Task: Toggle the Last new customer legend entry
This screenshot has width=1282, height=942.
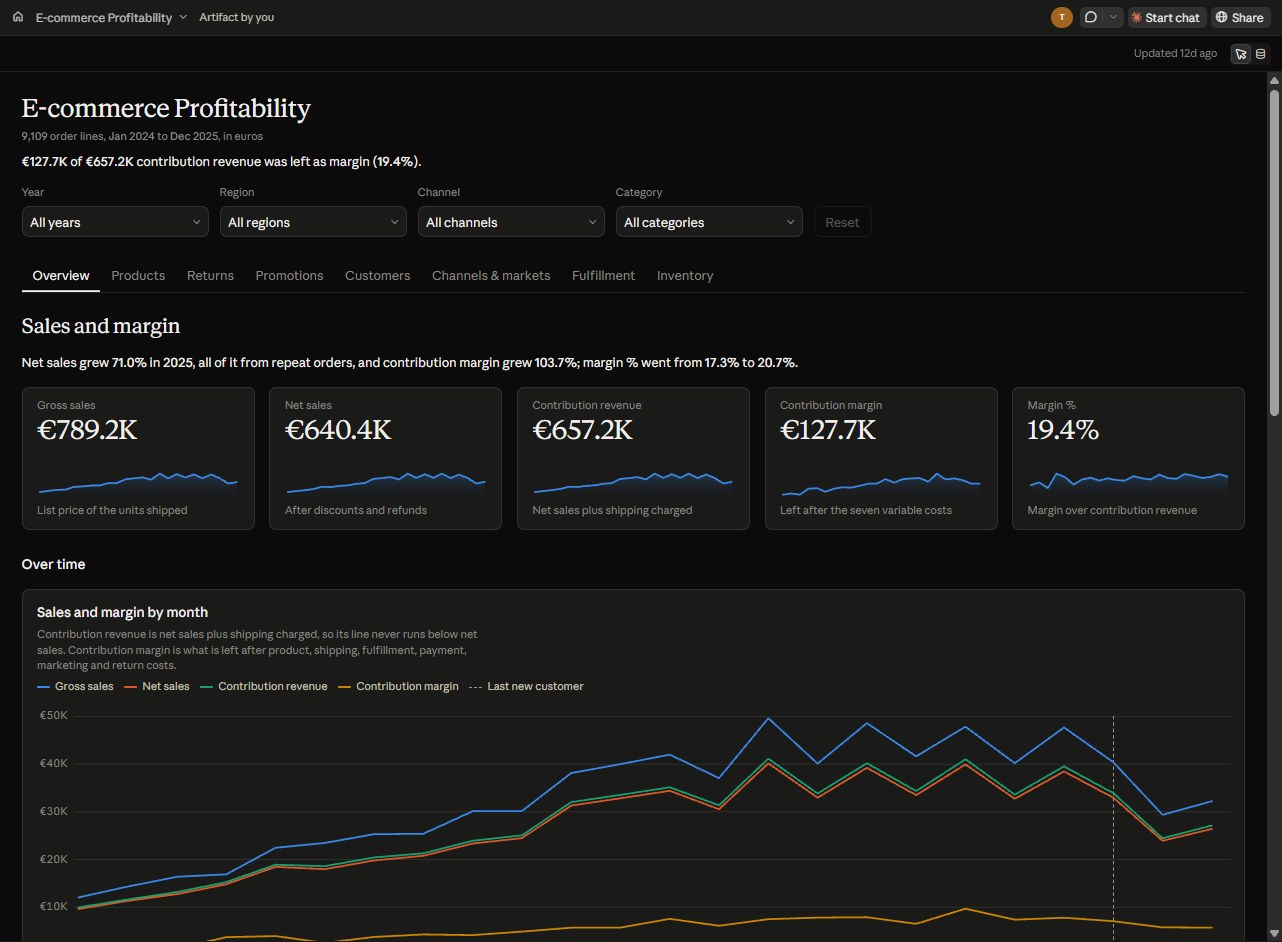Action: [526, 686]
